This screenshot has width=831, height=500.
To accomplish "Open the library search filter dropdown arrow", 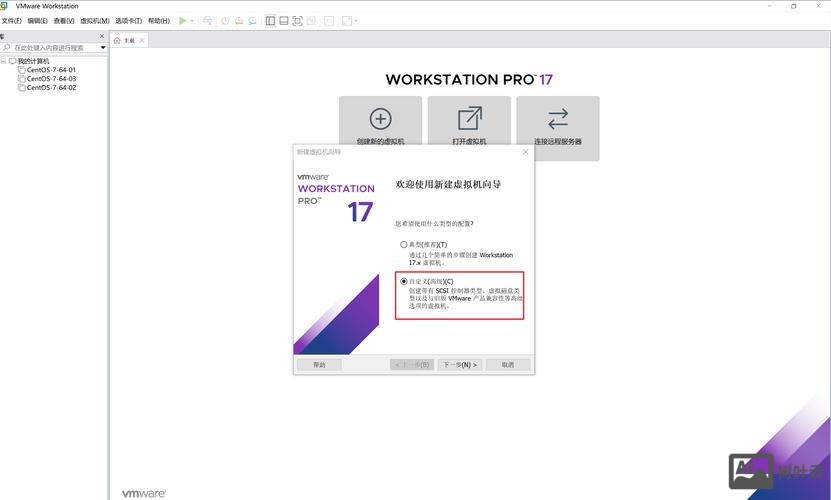I will click(x=103, y=48).
